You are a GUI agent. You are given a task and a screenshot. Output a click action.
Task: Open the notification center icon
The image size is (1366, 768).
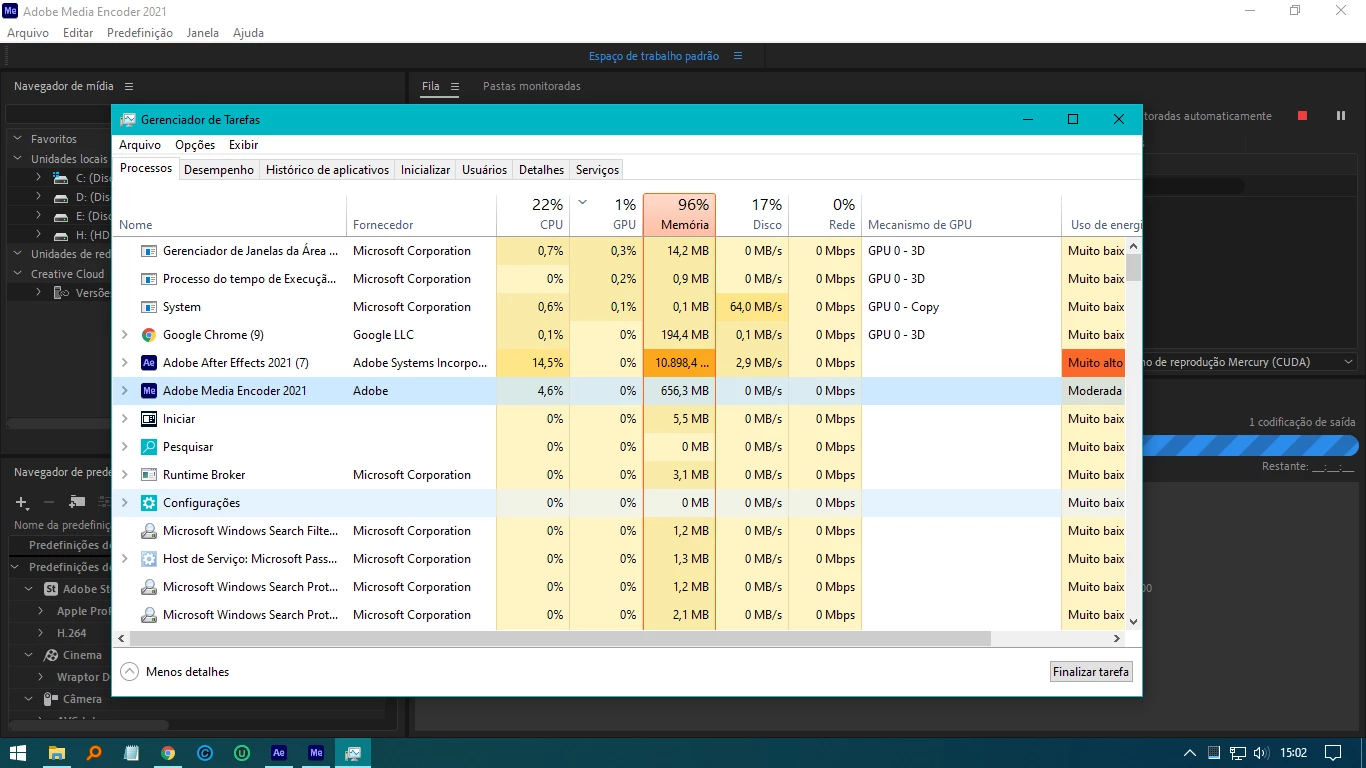point(1333,752)
